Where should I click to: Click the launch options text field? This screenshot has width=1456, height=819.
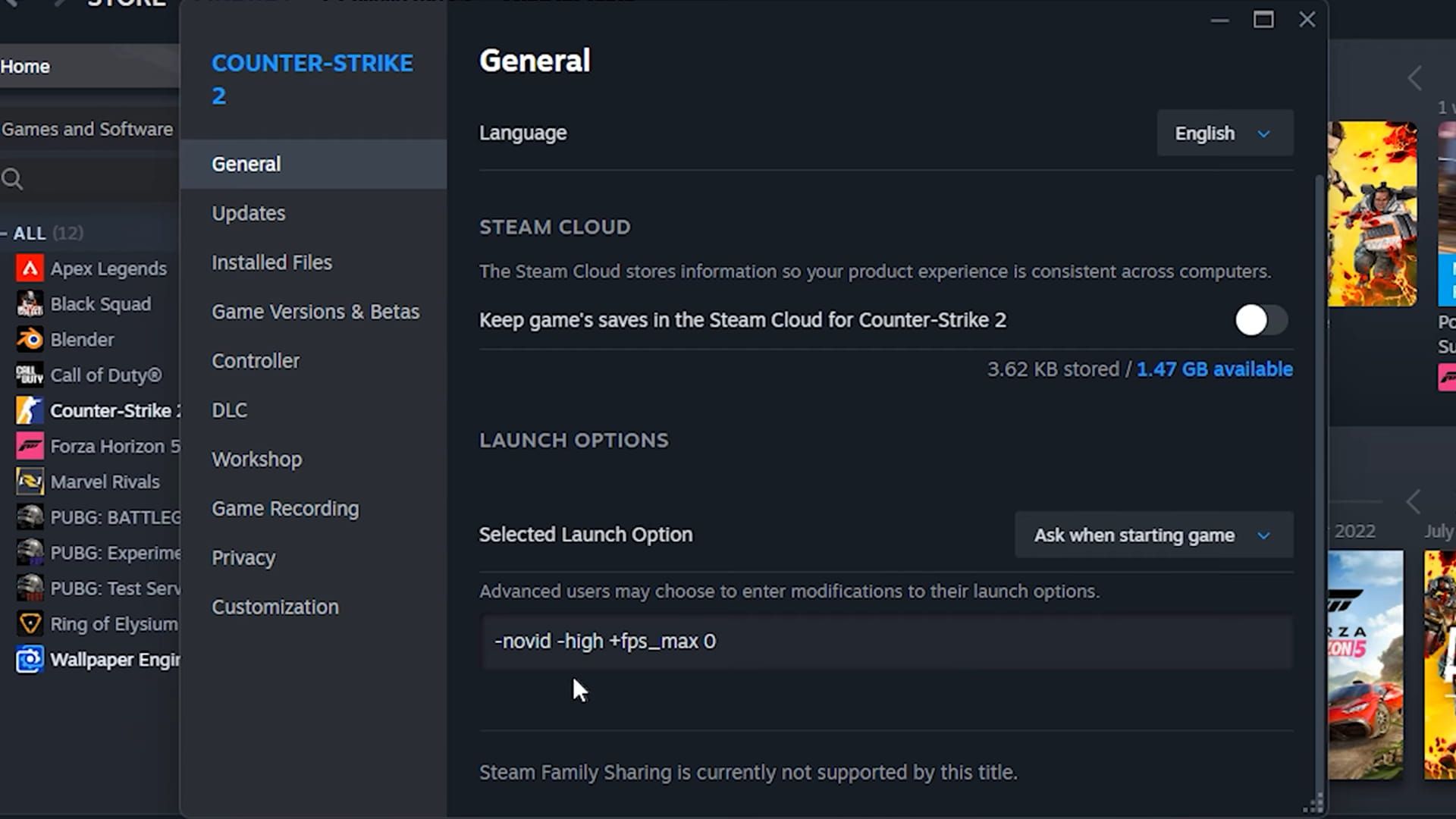point(886,642)
